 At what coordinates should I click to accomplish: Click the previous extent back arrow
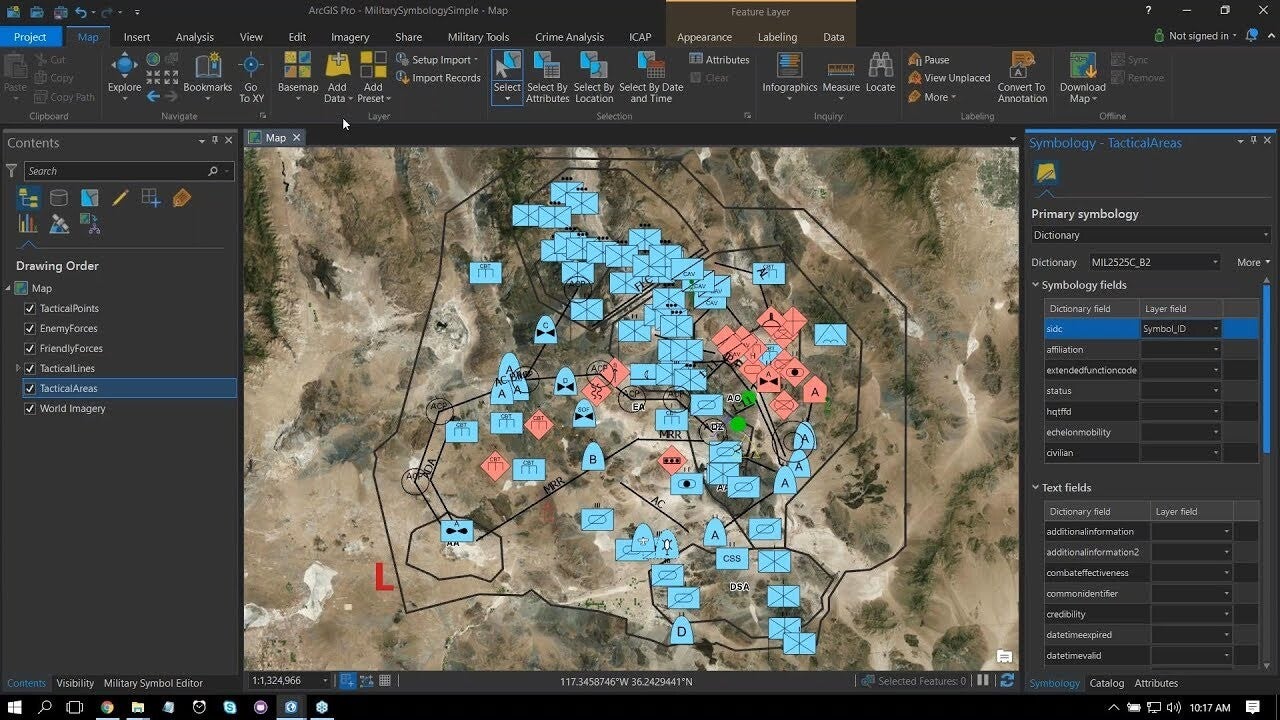pos(154,96)
